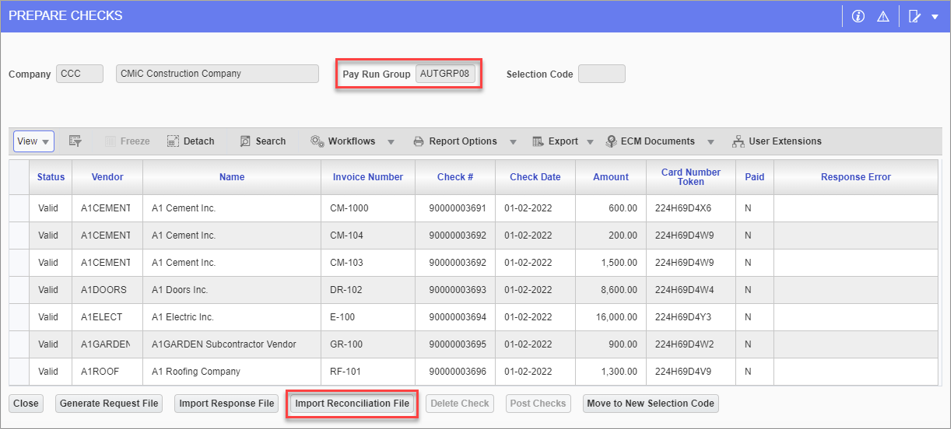951x429 pixels.
Task: Click Generate Request File button
Action: click(x=109, y=404)
